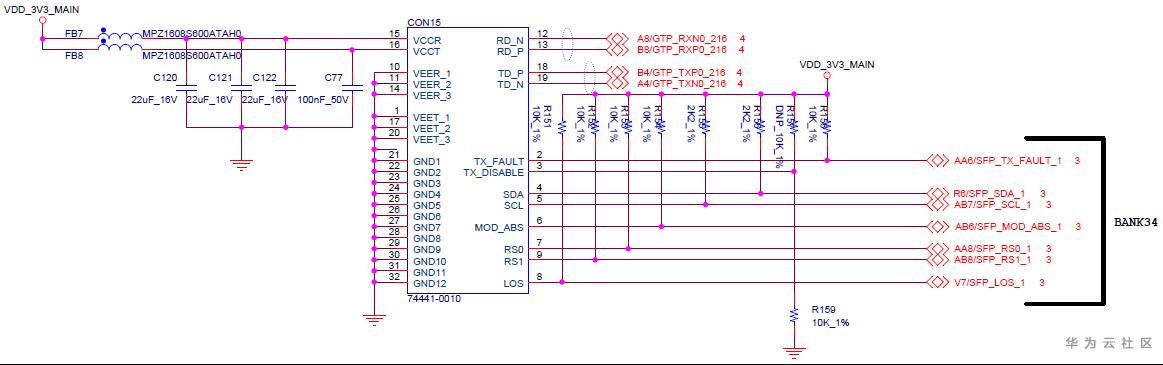1163x365 pixels.
Task: Click the 22uF_16V value under C120
Action: [155, 100]
